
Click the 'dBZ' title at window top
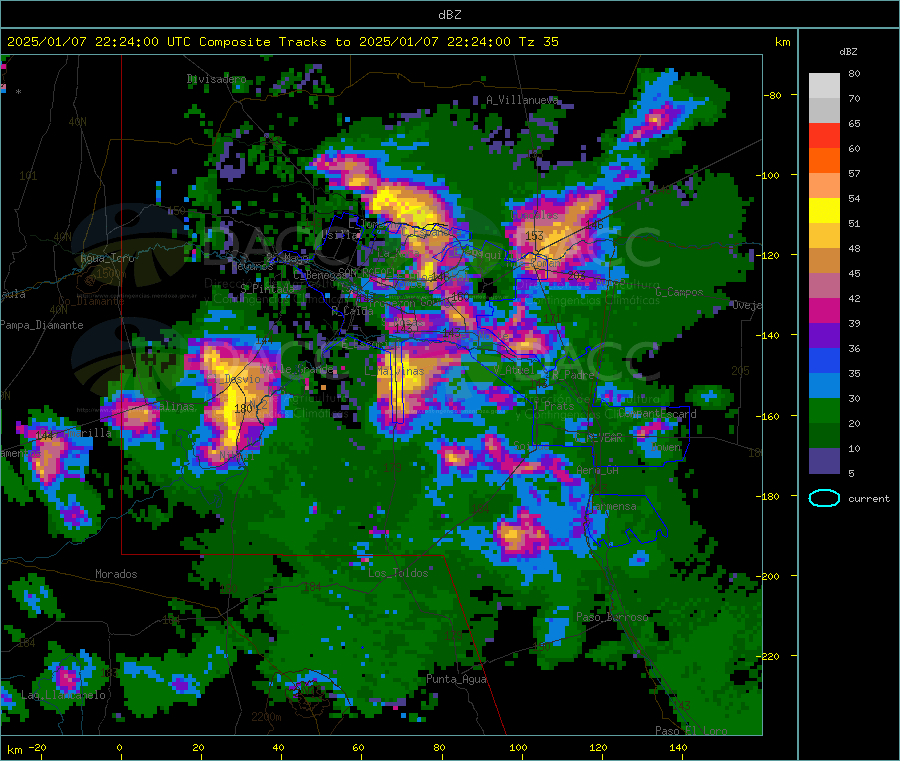tap(449, 15)
